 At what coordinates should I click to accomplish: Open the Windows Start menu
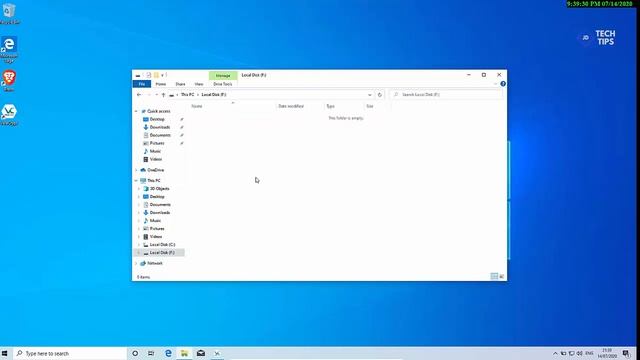5,353
